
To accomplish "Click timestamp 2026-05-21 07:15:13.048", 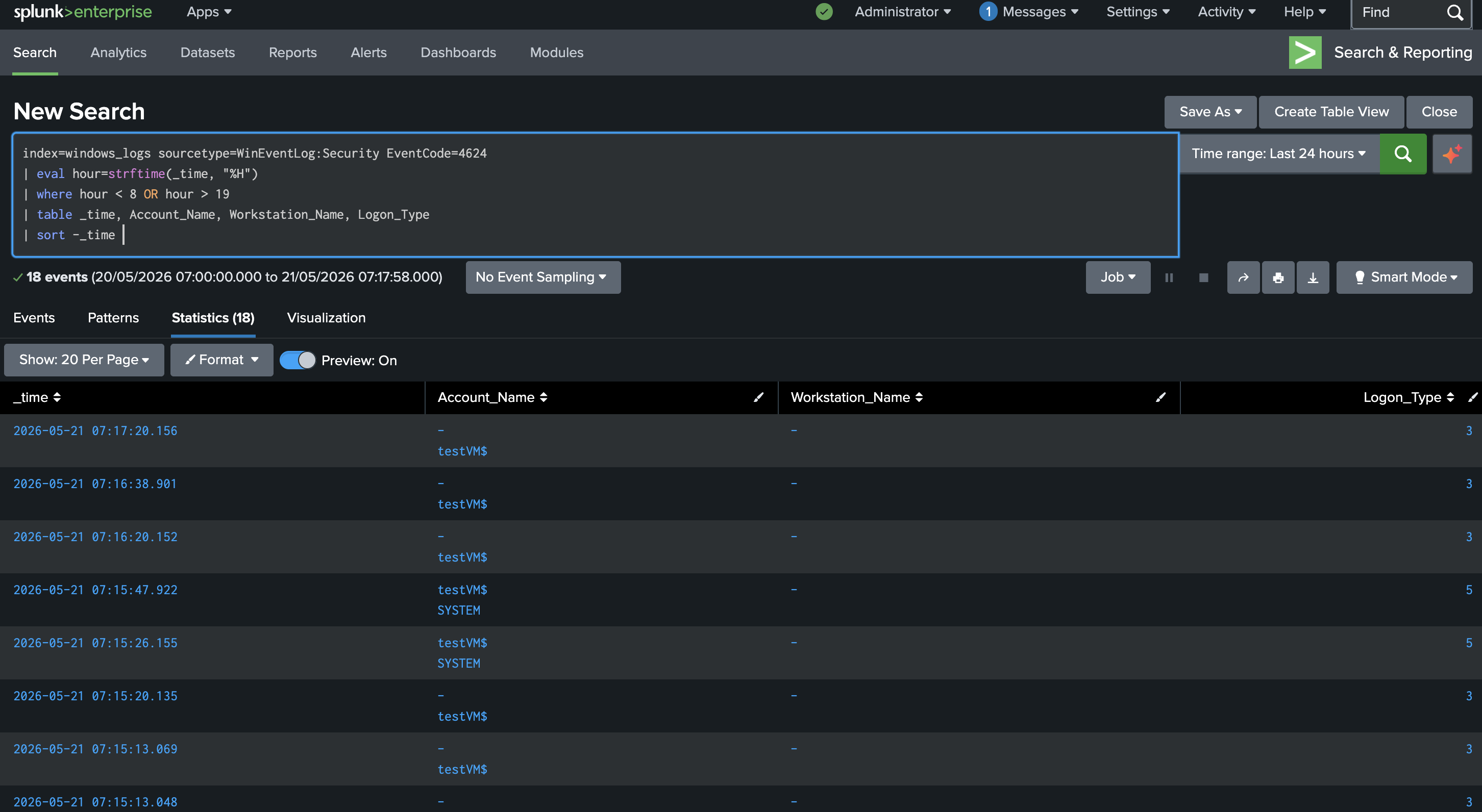I will (95, 802).
